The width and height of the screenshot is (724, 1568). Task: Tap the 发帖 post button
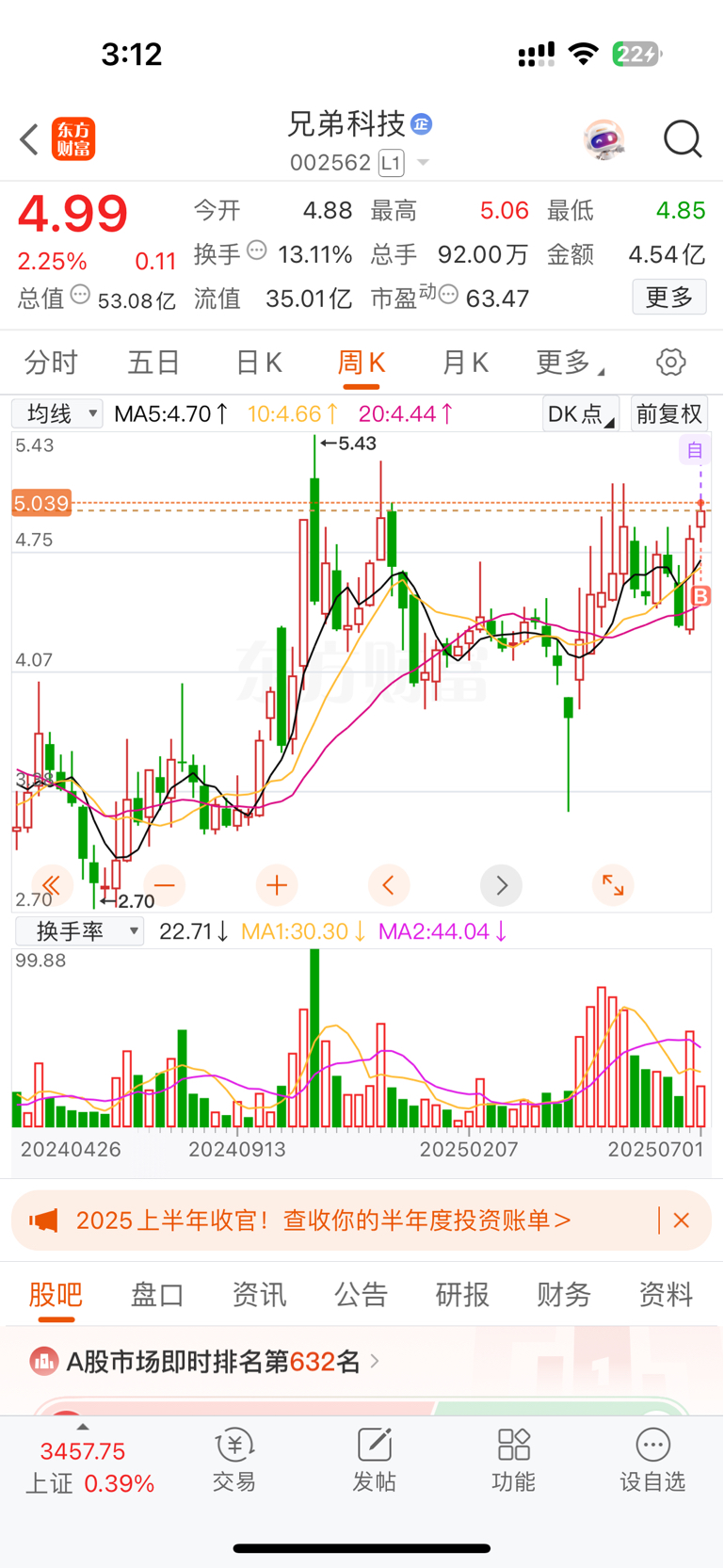pos(374,1460)
